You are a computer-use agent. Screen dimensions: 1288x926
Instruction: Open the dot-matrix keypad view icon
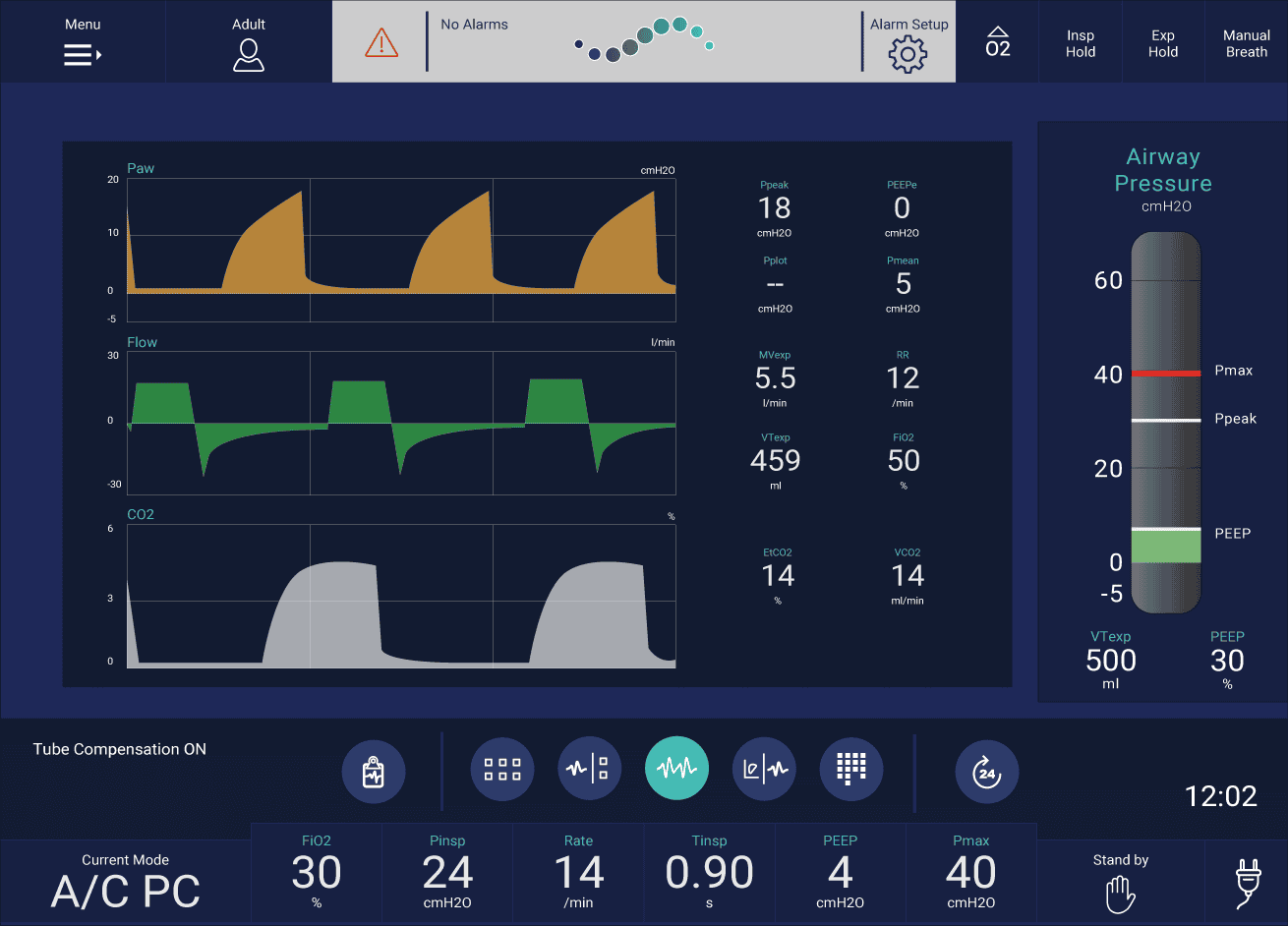[x=851, y=770]
